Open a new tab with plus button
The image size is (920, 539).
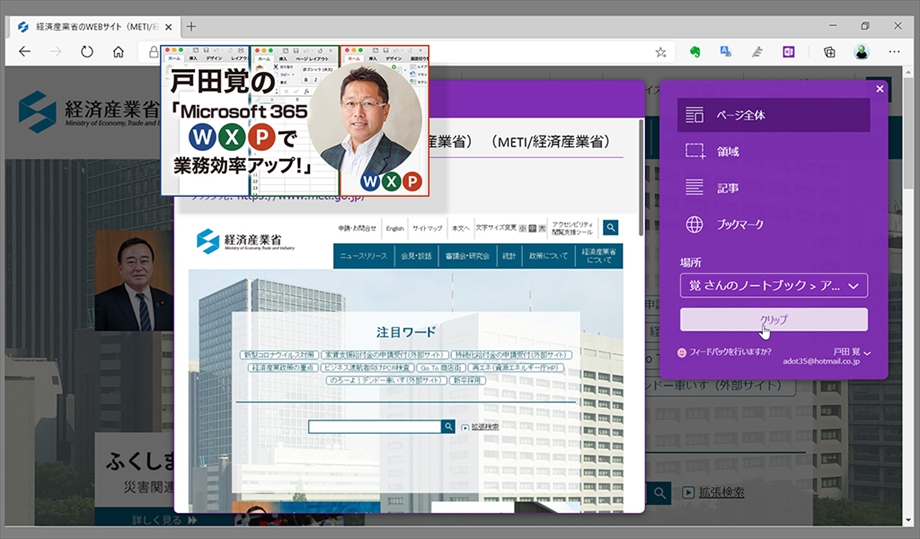pyautogui.click(x=191, y=26)
